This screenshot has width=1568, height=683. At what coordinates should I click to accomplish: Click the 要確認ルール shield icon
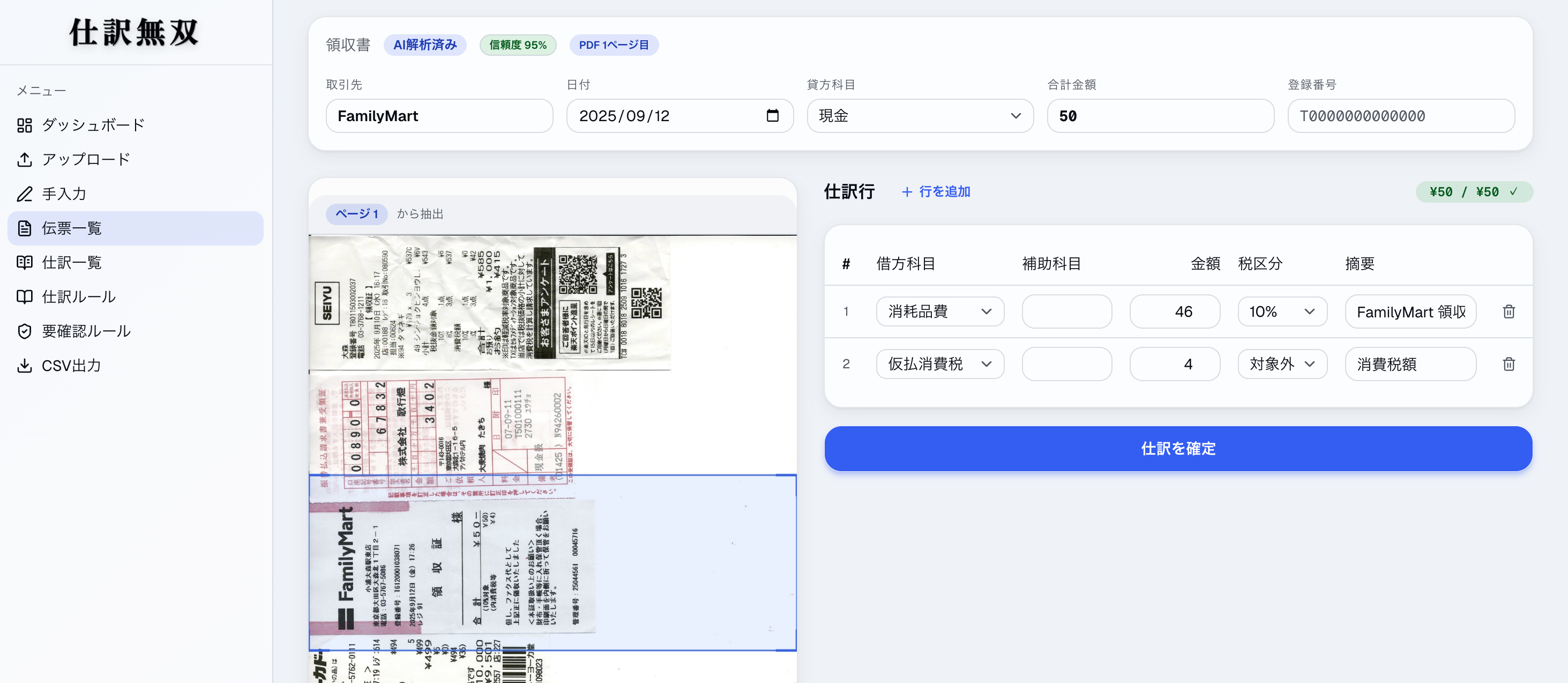click(24, 331)
